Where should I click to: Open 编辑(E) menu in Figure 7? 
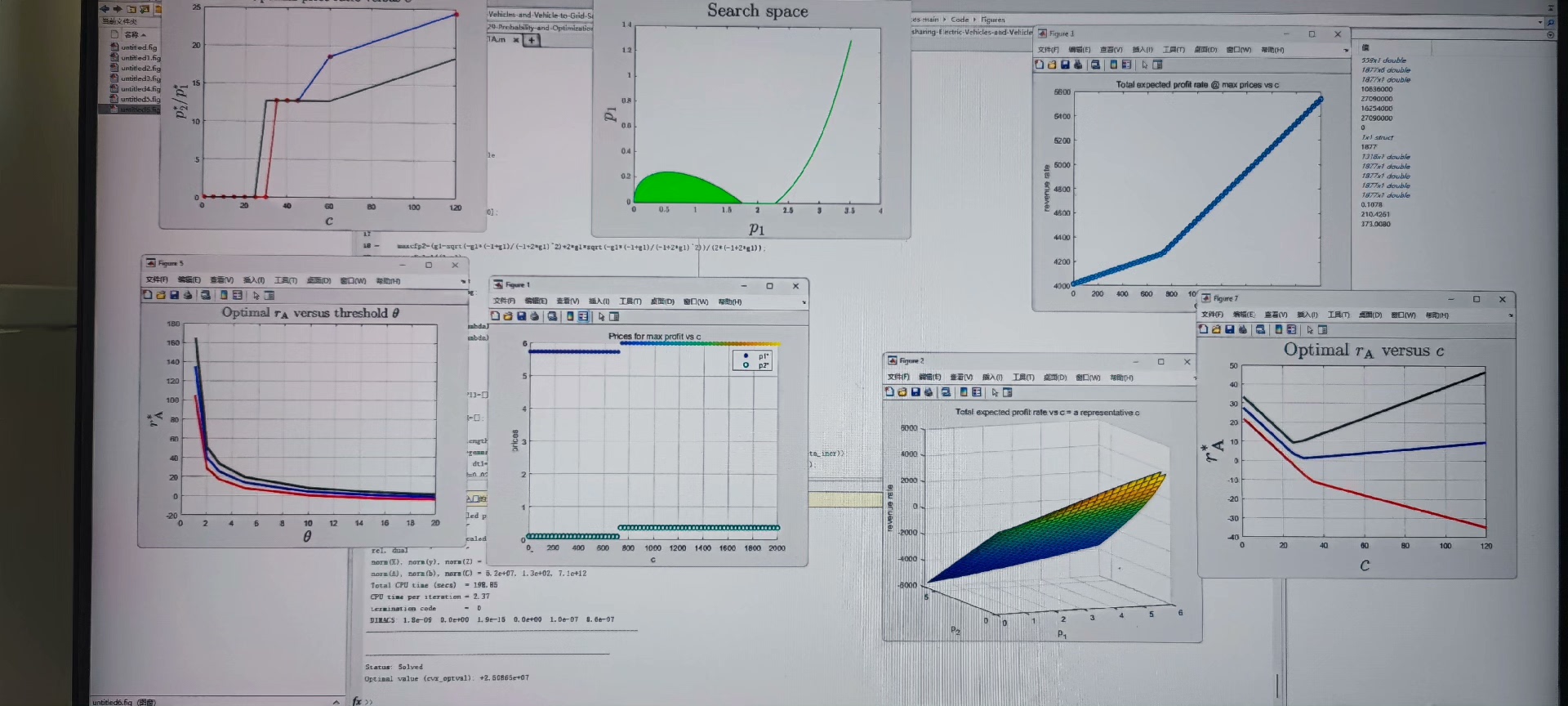pyautogui.click(x=1244, y=315)
